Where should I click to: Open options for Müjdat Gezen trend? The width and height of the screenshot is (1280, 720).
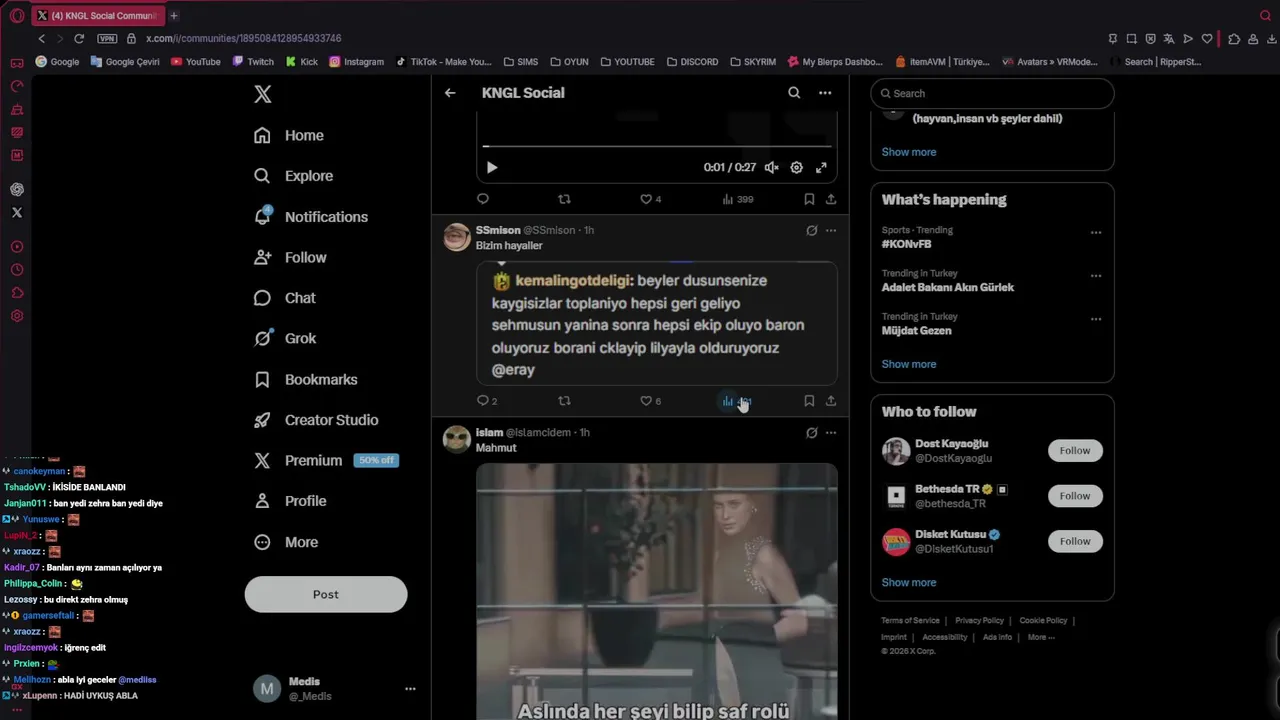[1096, 319]
